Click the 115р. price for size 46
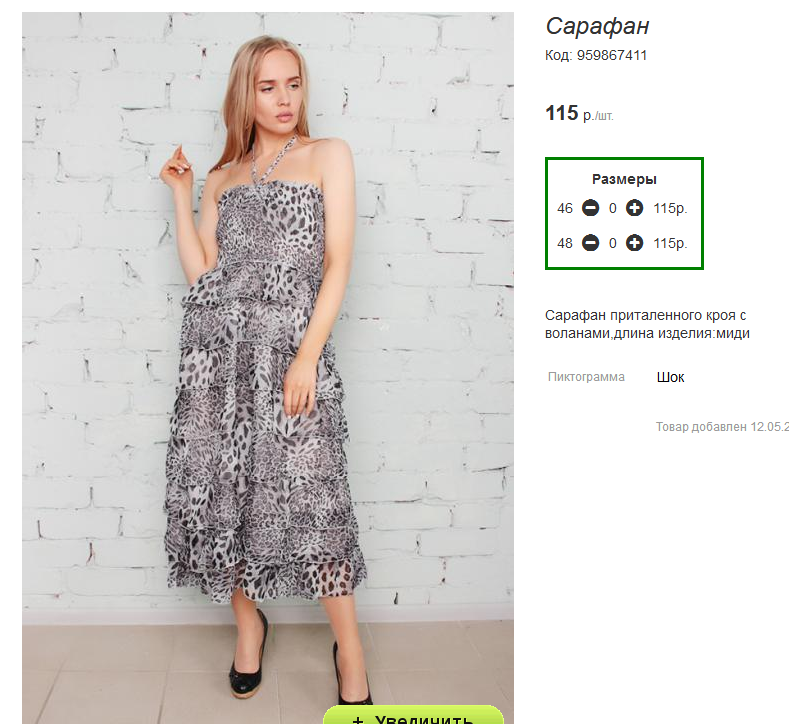Image resolution: width=789 pixels, height=724 pixels. click(x=670, y=209)
